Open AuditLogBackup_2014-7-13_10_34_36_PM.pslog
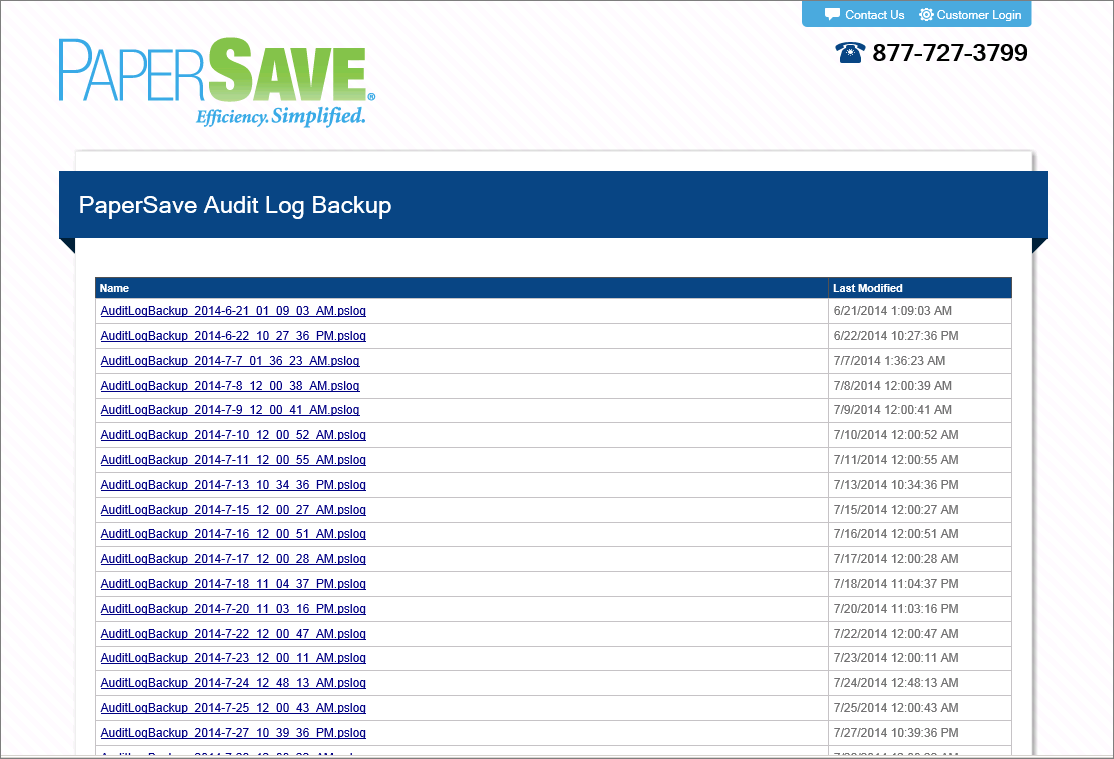 [x=233, y=484]
